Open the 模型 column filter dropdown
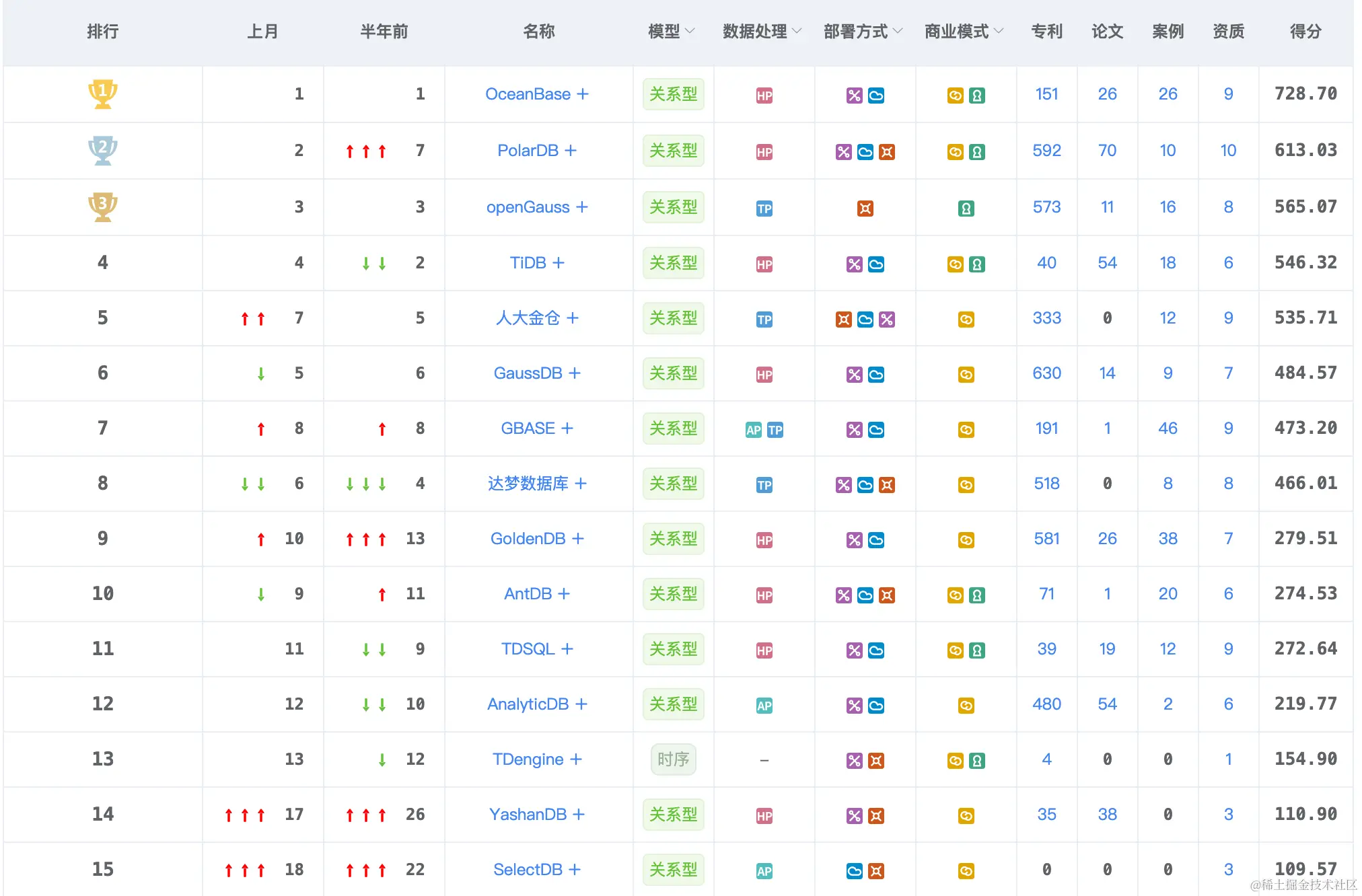The height and width of the screenshot is (896, 1362). click(690, 31)
